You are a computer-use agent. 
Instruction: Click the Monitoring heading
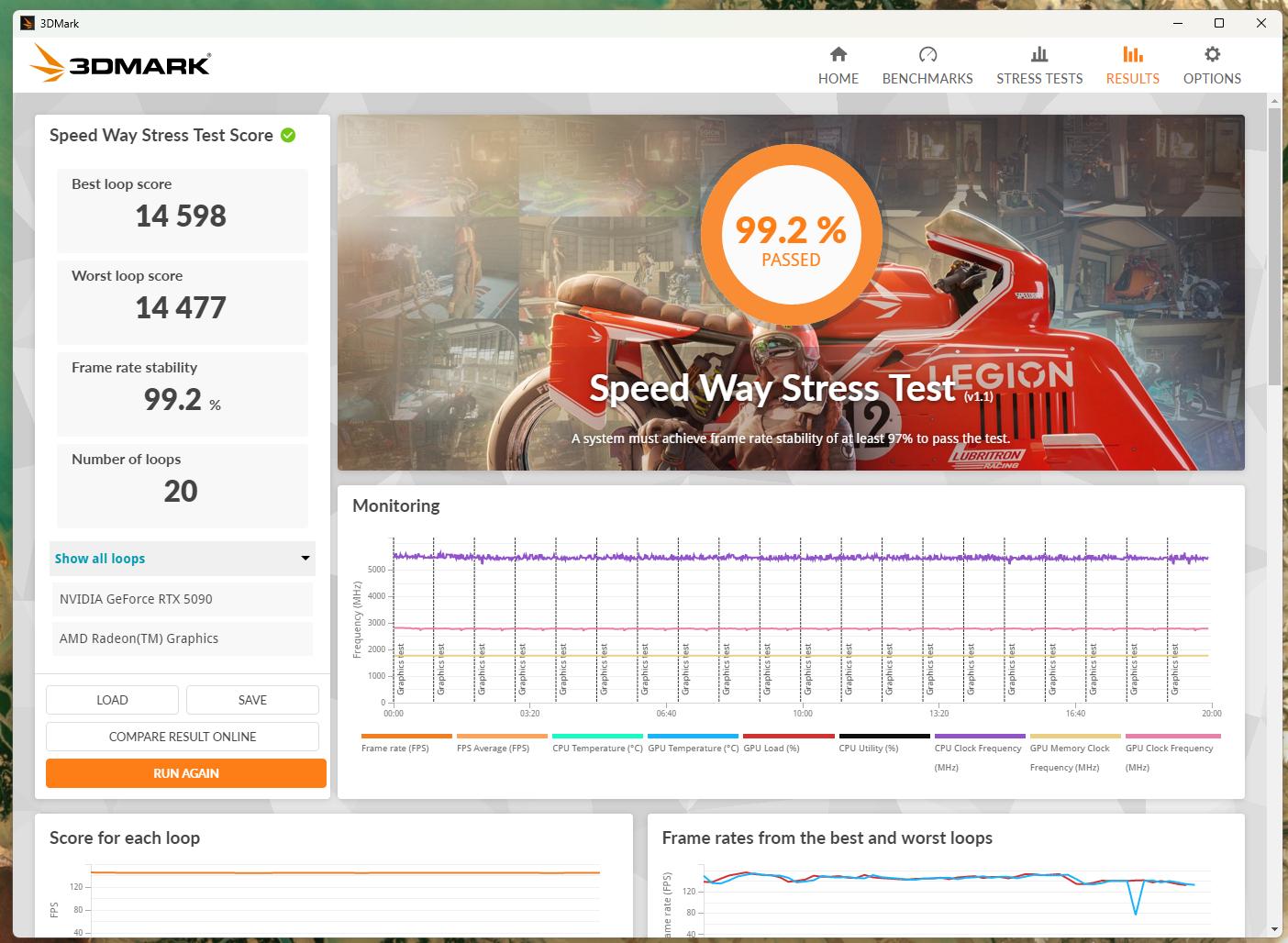pos(396,505)
